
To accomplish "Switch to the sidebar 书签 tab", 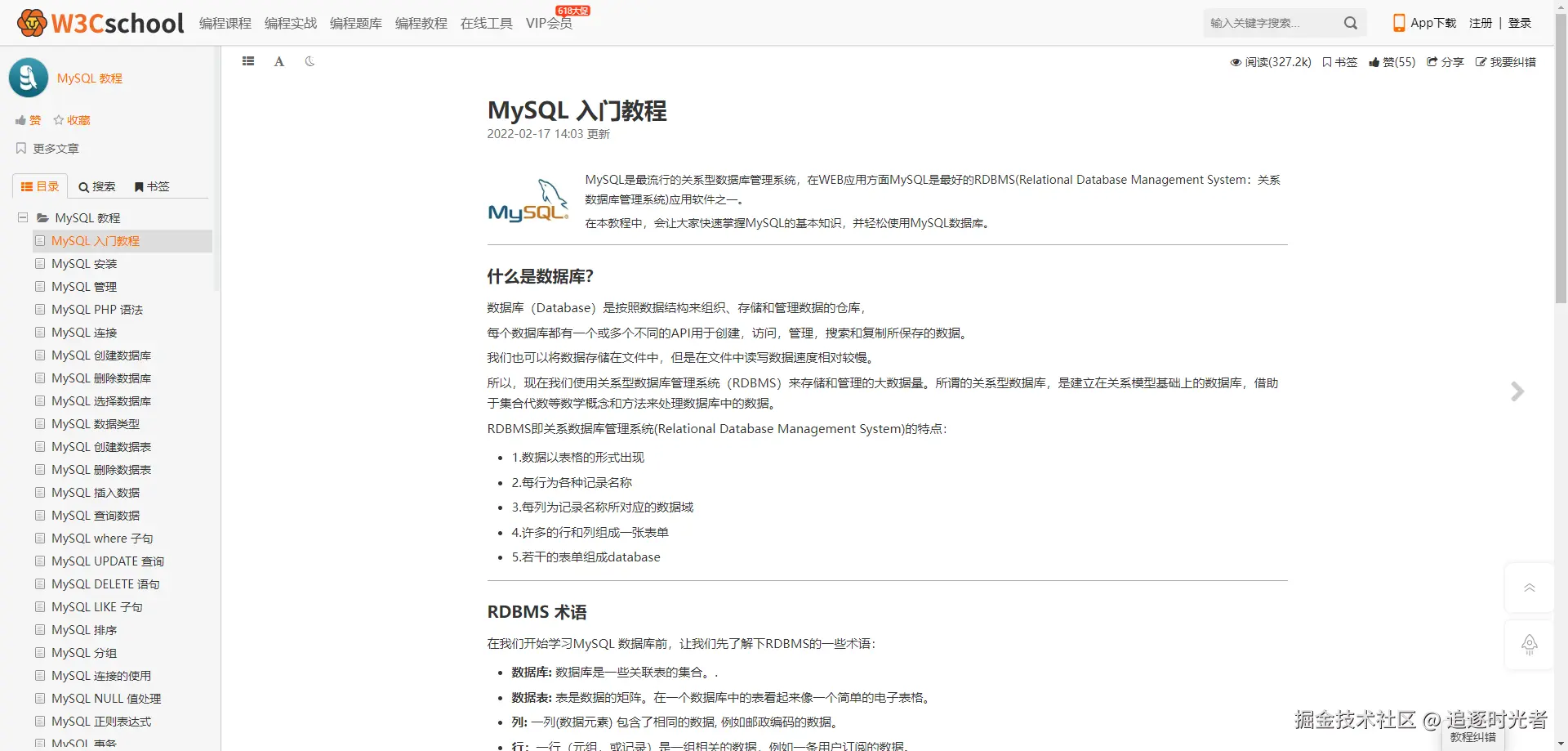I will [152, 186].
